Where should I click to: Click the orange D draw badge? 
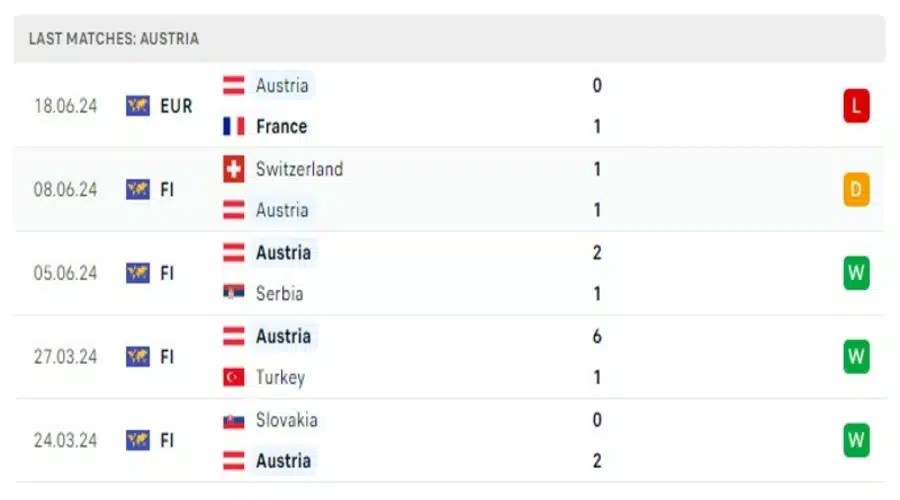pos(856,189)
